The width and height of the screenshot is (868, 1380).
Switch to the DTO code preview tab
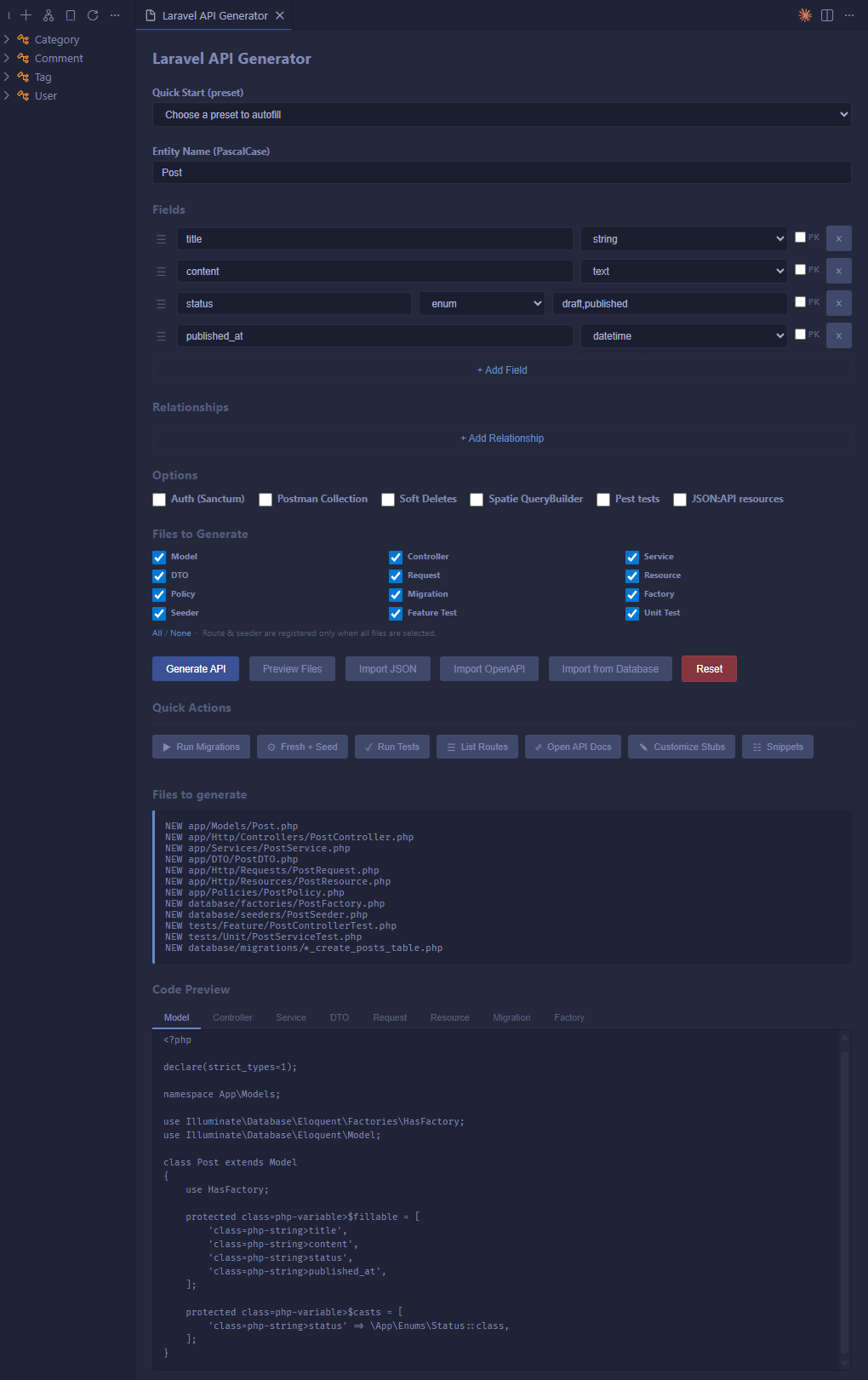340,1017
